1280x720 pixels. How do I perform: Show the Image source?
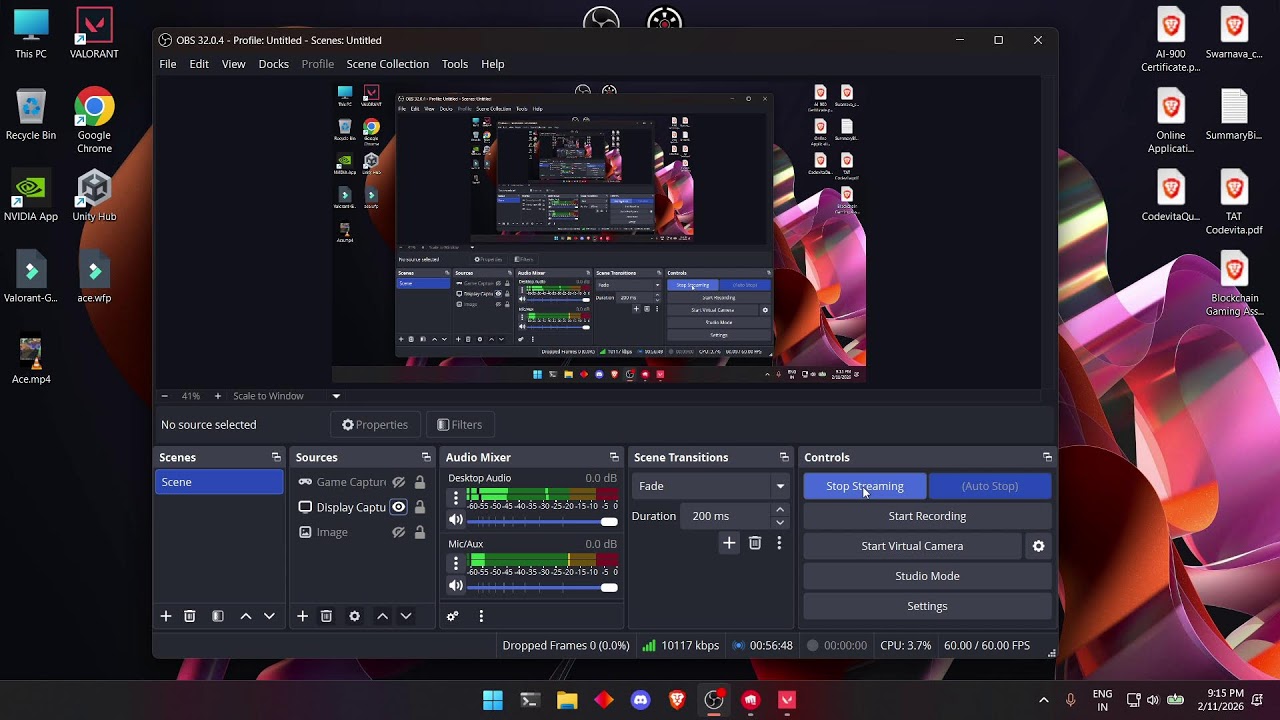click(398, 532)
